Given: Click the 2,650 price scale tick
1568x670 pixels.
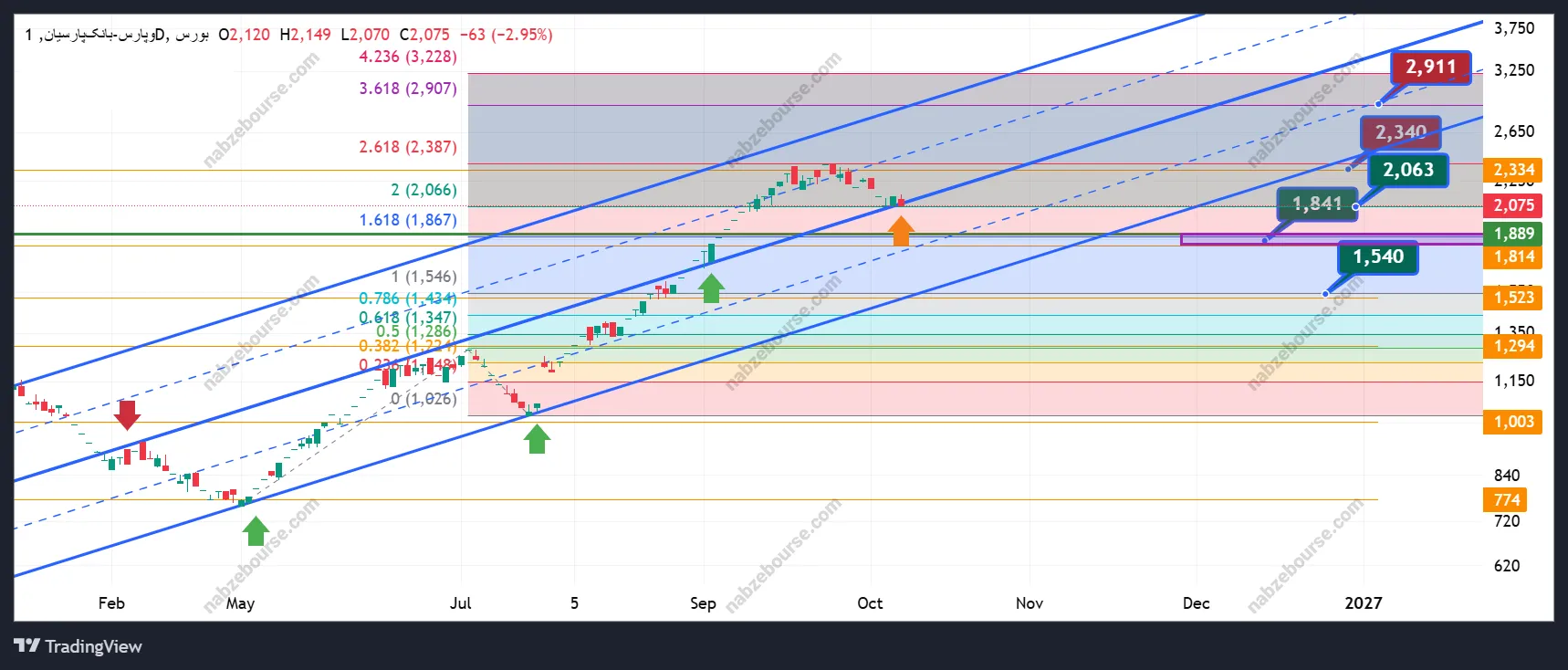Looking at the screenshot, I should 1514,131.
